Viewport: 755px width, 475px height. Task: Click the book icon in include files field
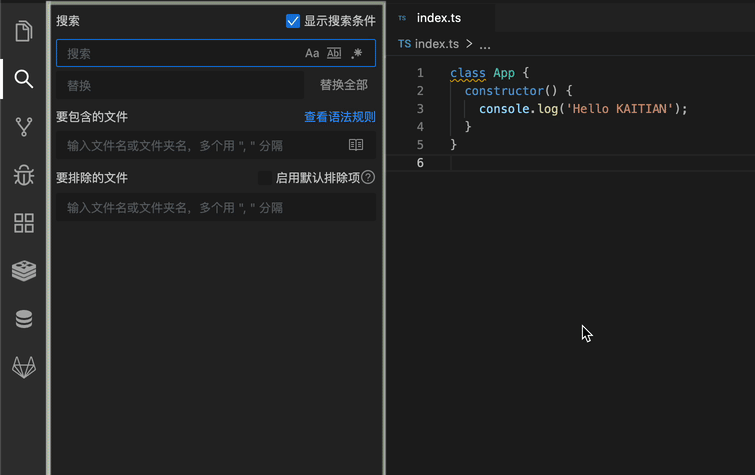(356, 145)
